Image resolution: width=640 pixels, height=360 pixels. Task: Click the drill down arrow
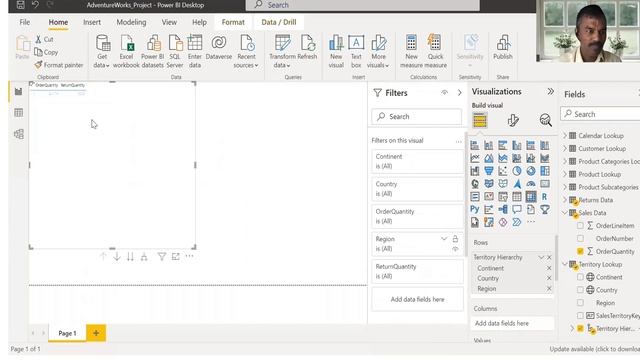[x=117, y=256]
